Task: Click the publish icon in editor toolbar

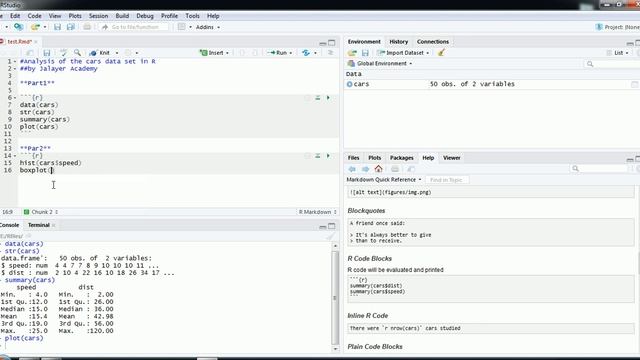Action: click(306, 53)
